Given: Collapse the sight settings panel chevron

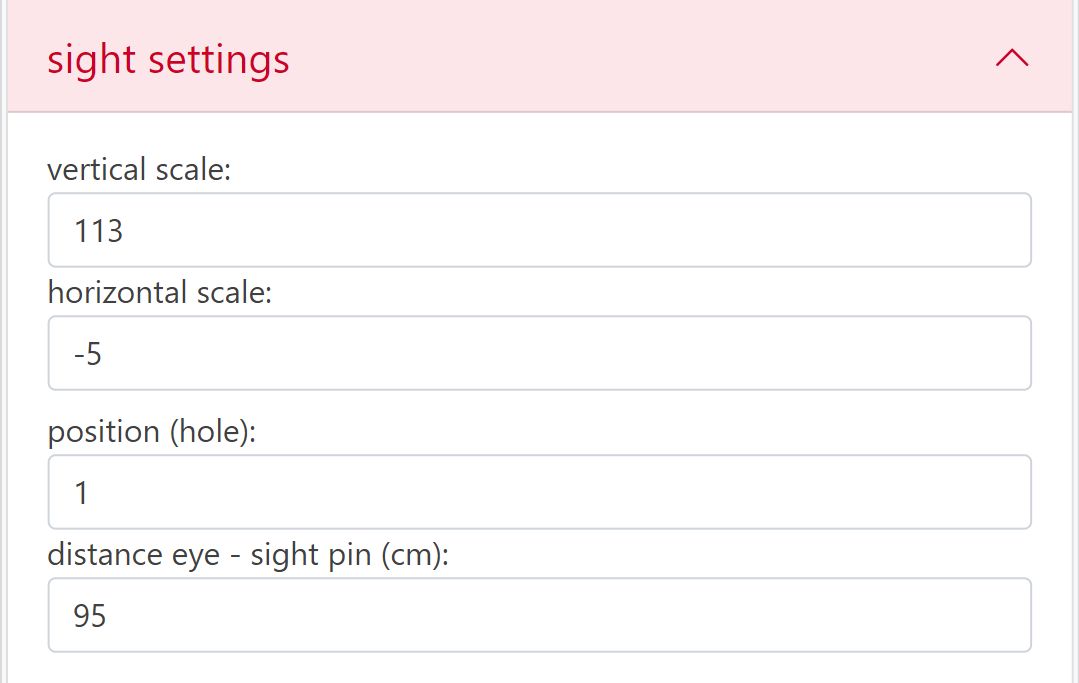Looking at the screenshot, I should [1012, 58].
